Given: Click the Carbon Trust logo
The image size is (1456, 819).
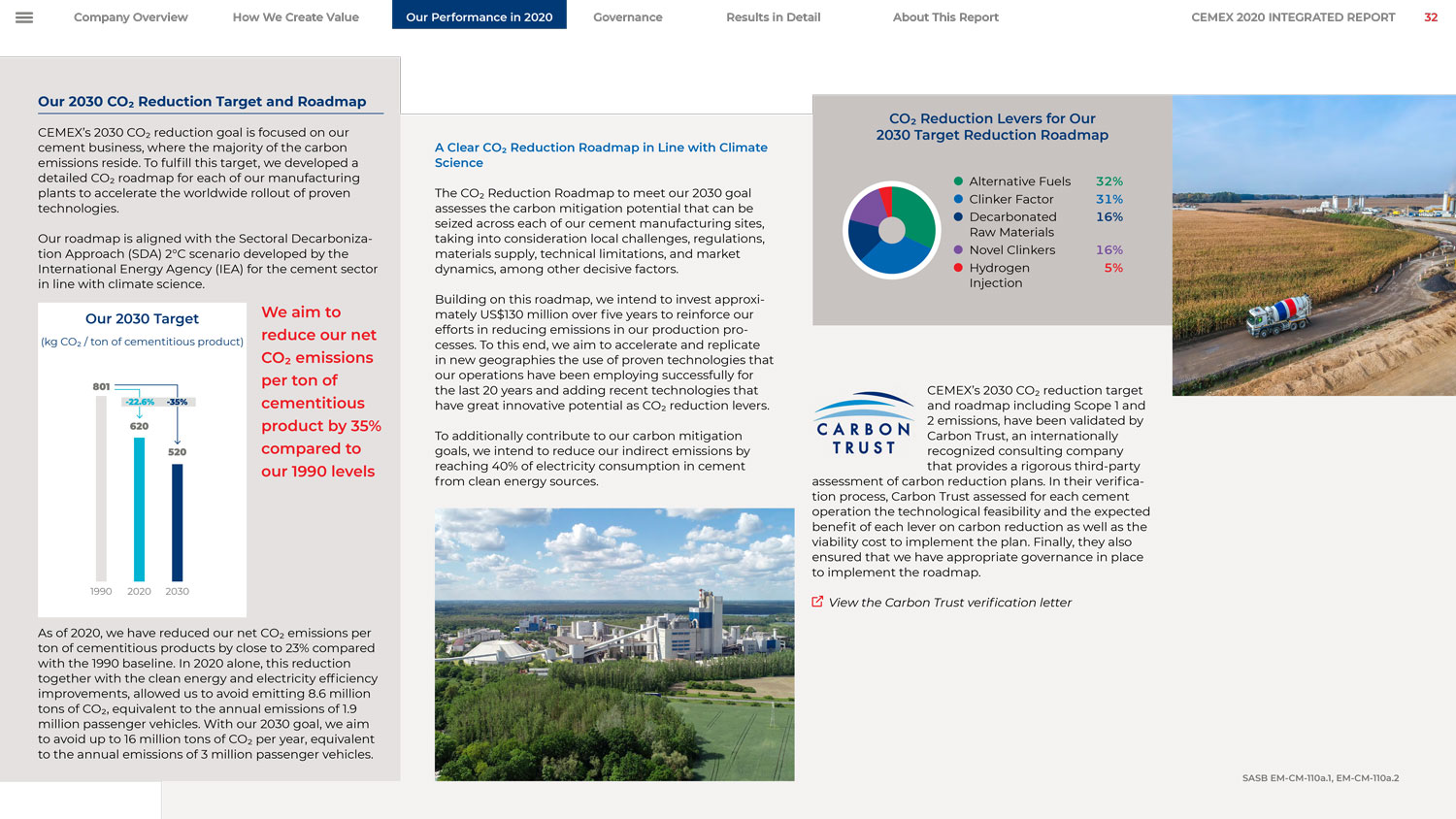Looking at the screenshot, I should click(864, 424).
